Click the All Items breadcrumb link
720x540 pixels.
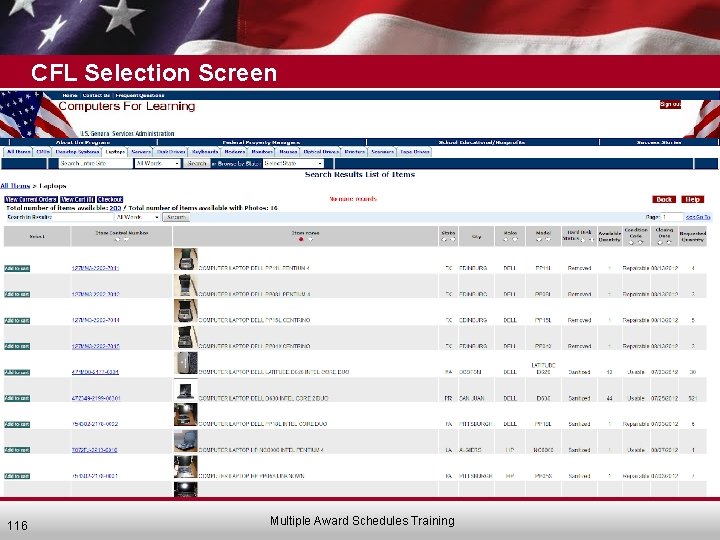pyautogui.click(x=15, y=186)
